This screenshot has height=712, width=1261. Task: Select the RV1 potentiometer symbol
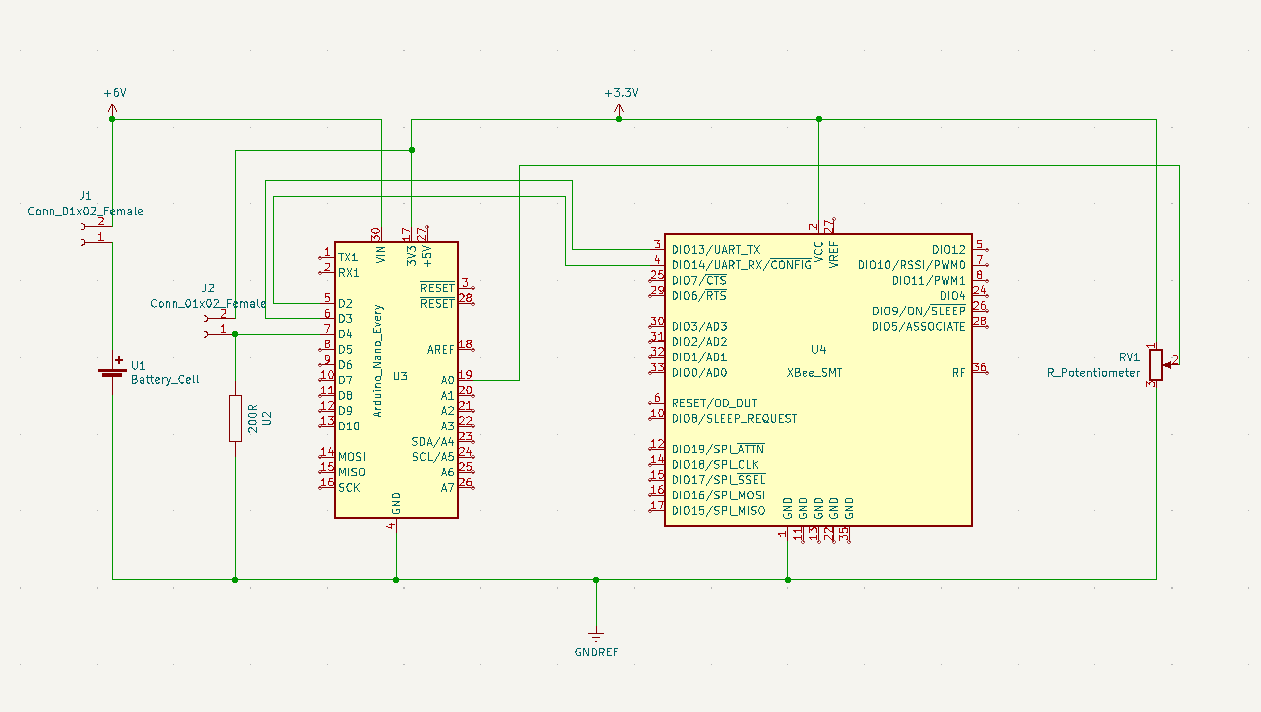tap(1159, 363)
